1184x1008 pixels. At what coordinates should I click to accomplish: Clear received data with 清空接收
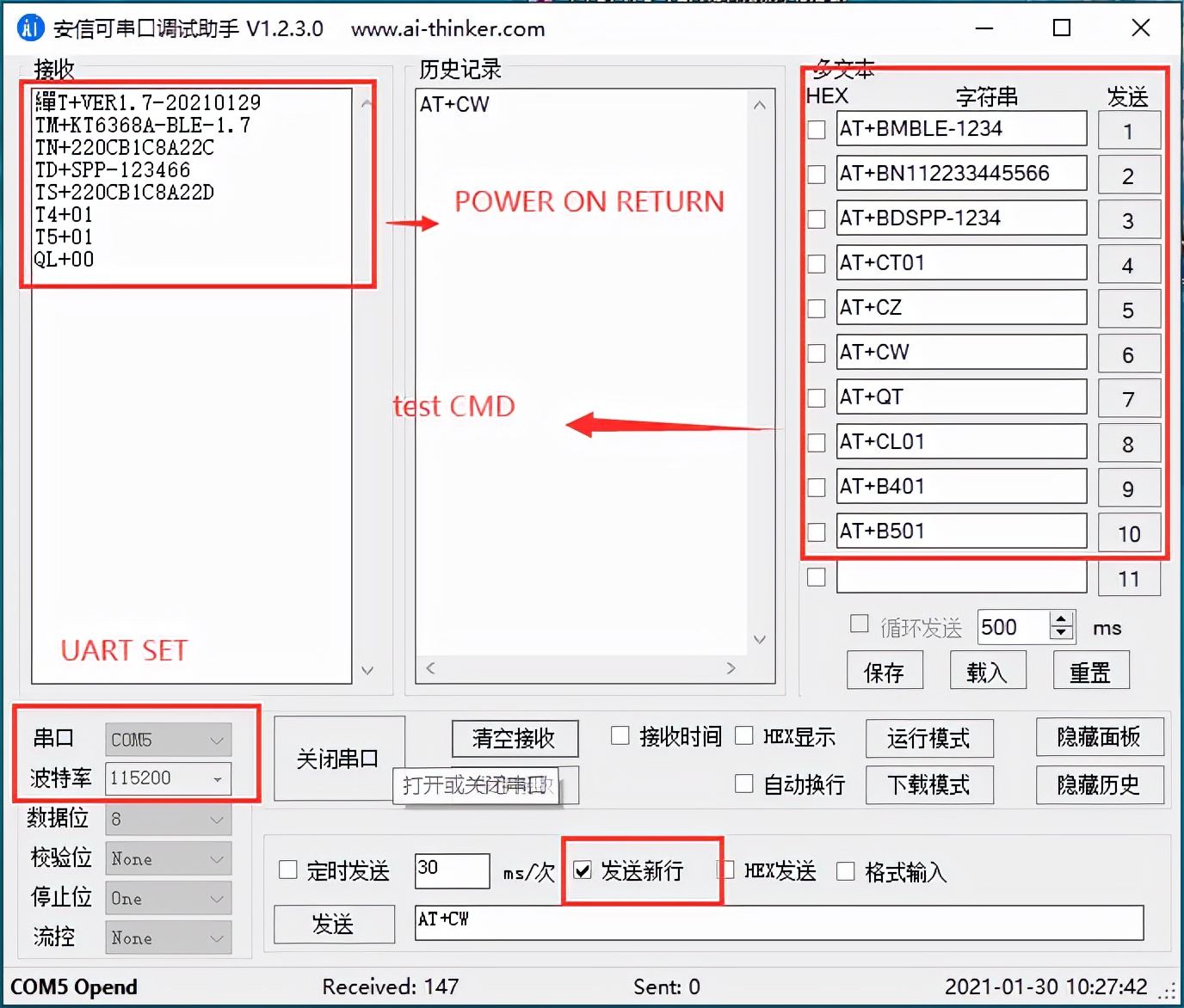coord(514,738)
